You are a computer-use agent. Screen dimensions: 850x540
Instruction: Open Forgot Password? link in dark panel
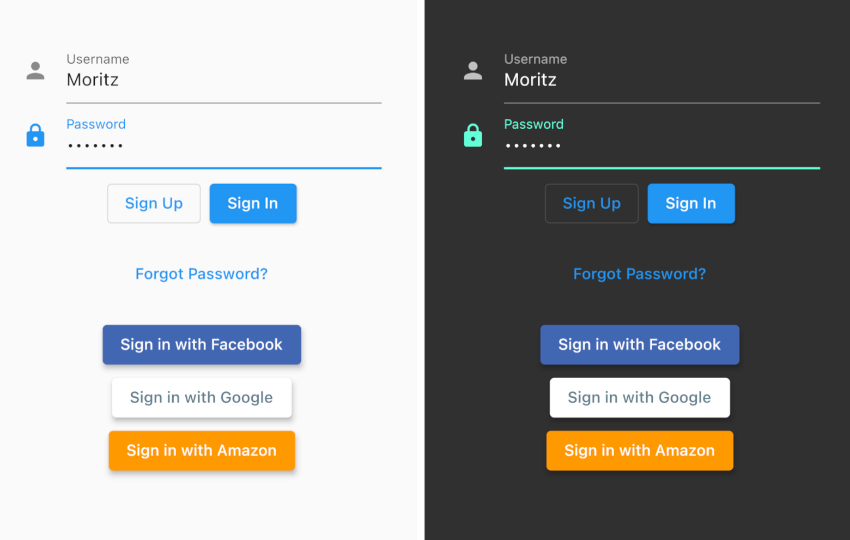640,274
